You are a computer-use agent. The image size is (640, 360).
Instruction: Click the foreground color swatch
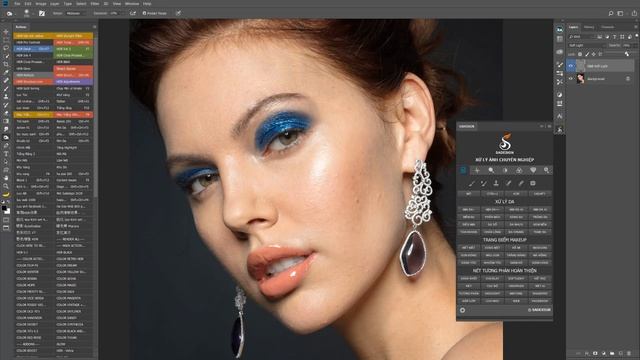(x=4, y=208)
